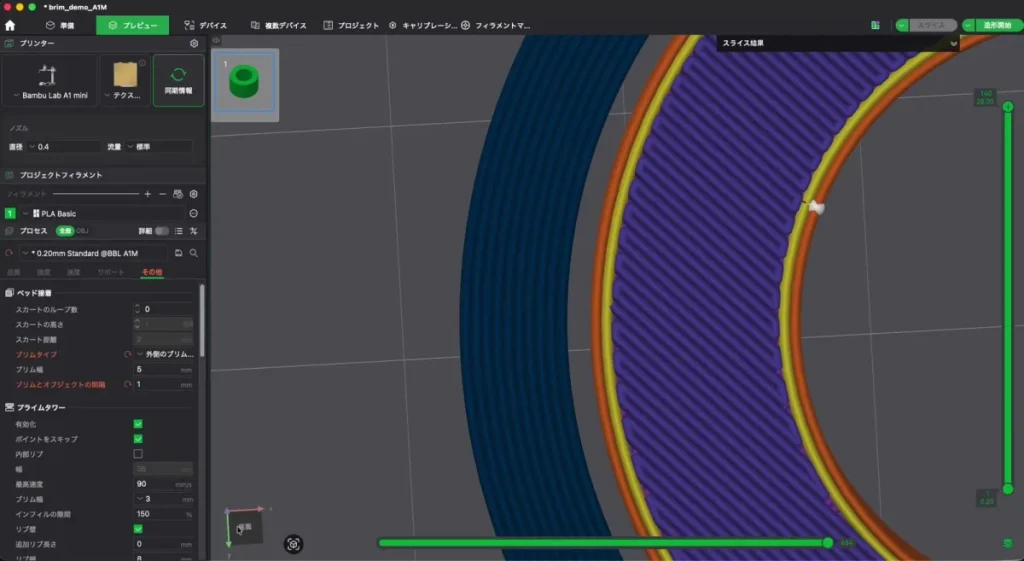
Task: Open slice button dropdown arrow
Action: click(902, 25)
